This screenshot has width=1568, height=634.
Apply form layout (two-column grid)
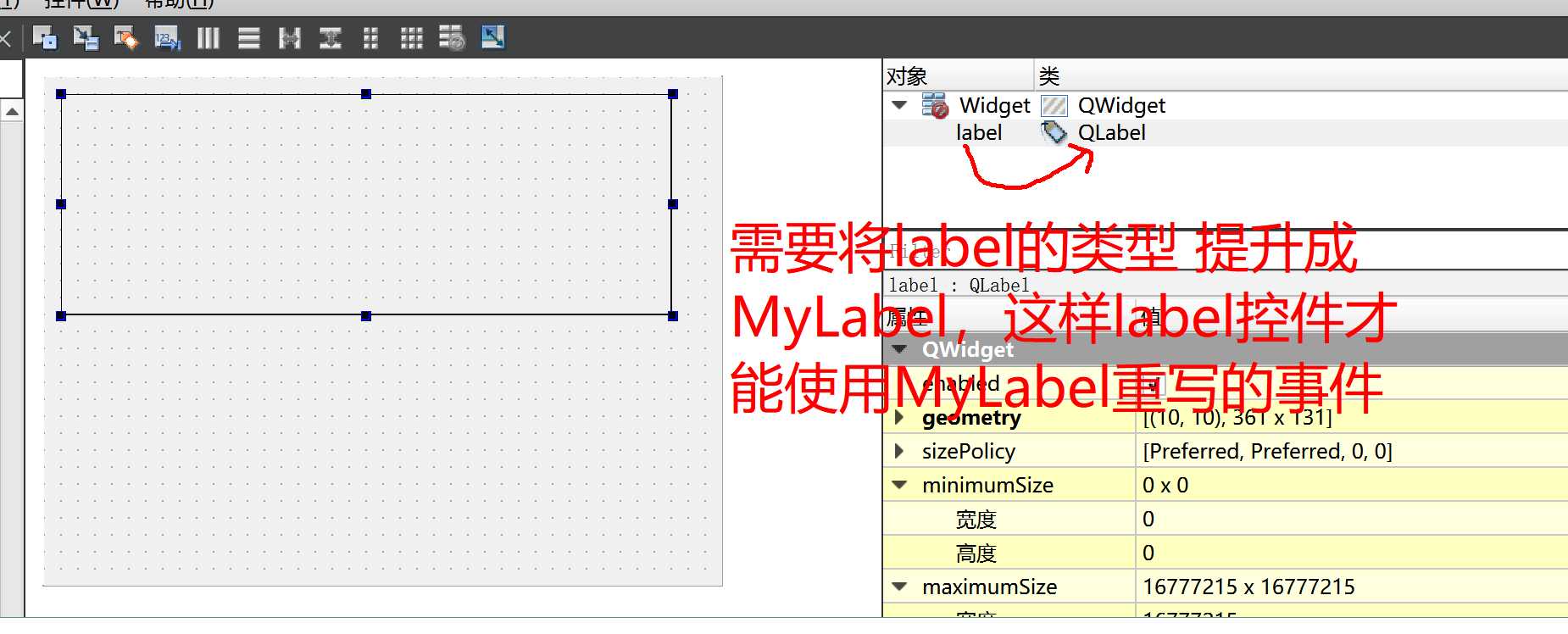coord(370,38)
